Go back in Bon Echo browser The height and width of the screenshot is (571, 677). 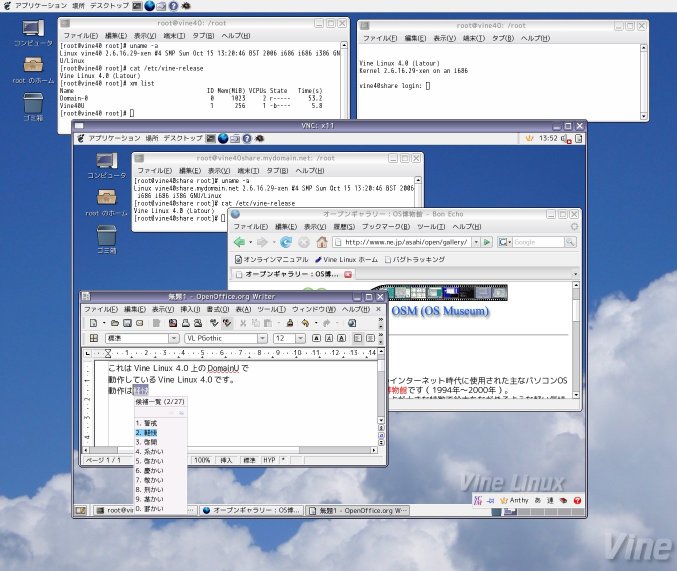239,242
